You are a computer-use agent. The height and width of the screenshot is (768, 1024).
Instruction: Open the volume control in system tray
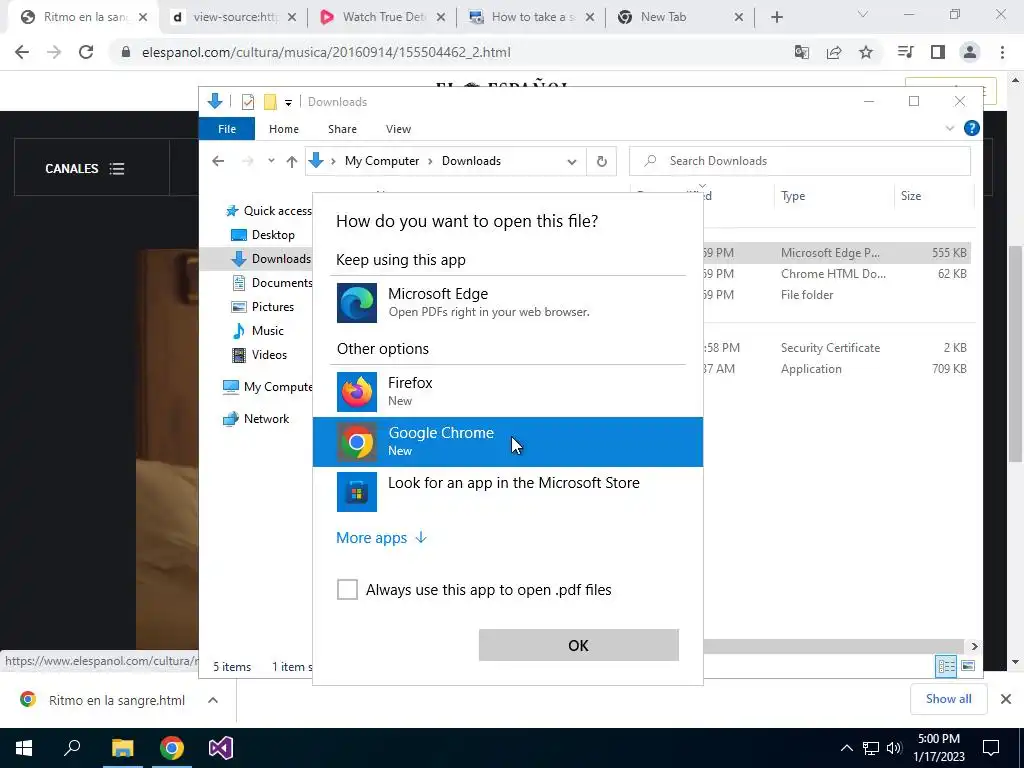[895, 748]
